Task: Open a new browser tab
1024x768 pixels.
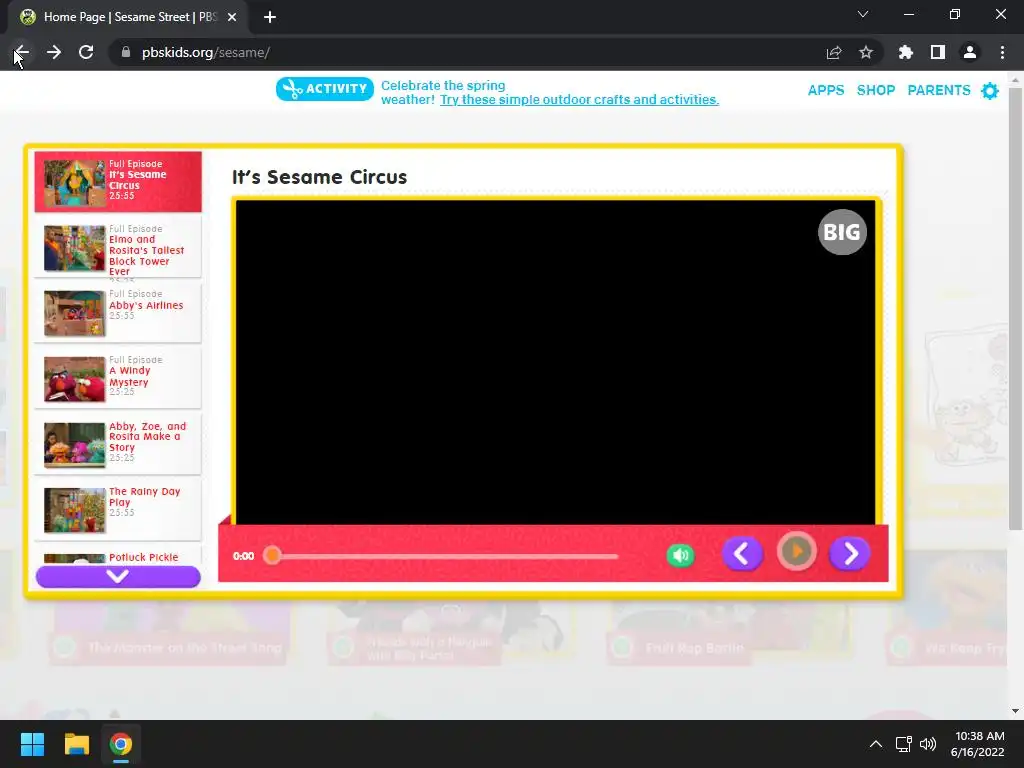Action: pyautogui.click(x=270, y=17)
